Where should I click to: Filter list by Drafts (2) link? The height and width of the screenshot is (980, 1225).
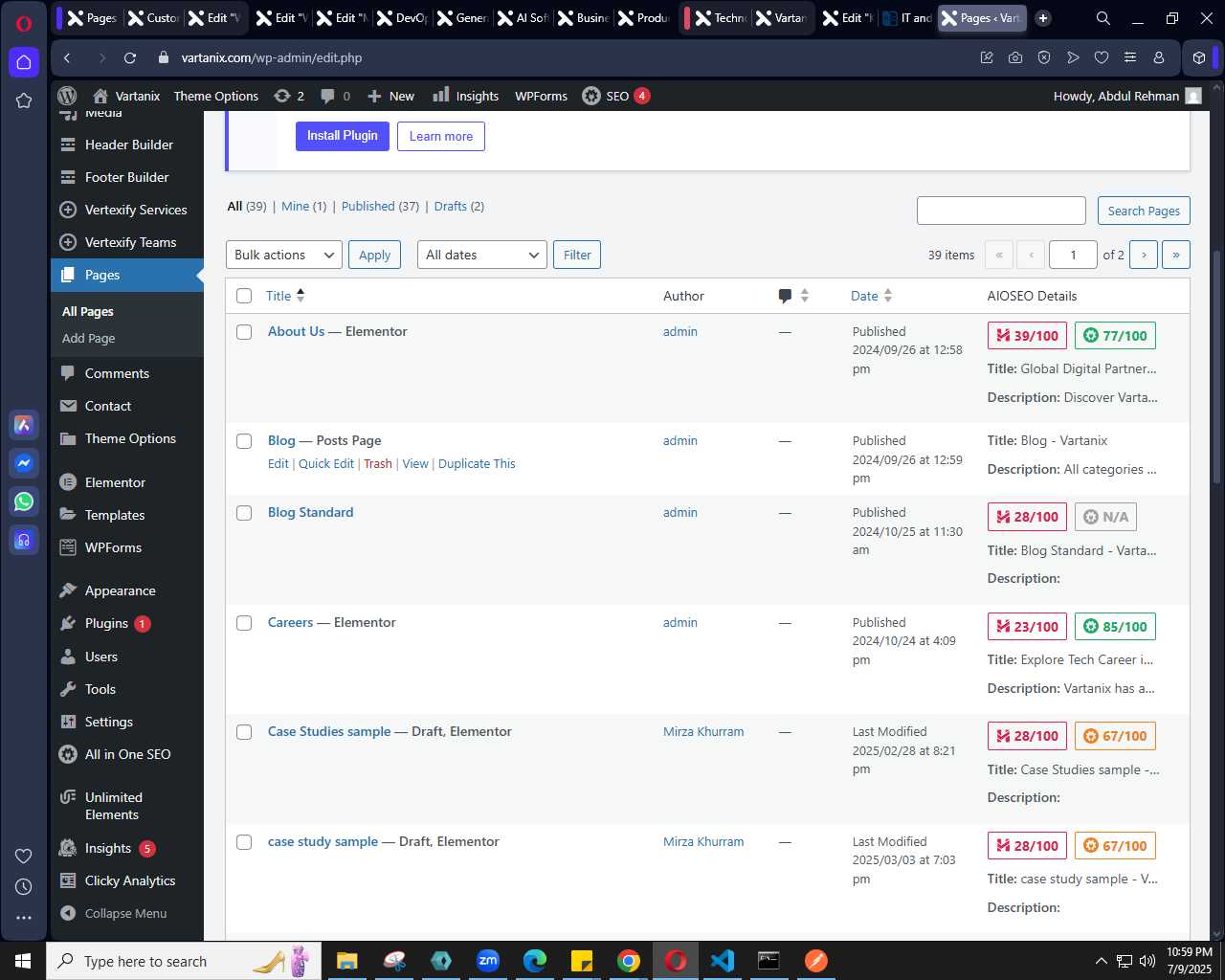459,206
